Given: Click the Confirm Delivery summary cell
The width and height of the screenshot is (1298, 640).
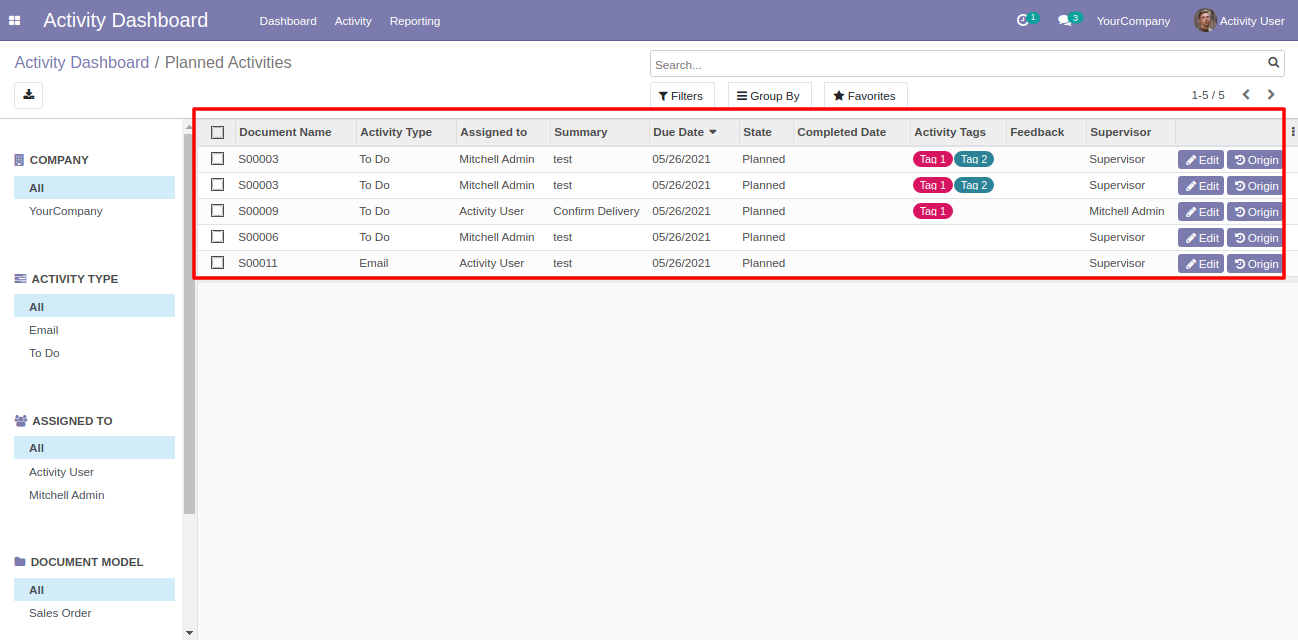Looking at the screenshot, I should [x=596, y=211].
